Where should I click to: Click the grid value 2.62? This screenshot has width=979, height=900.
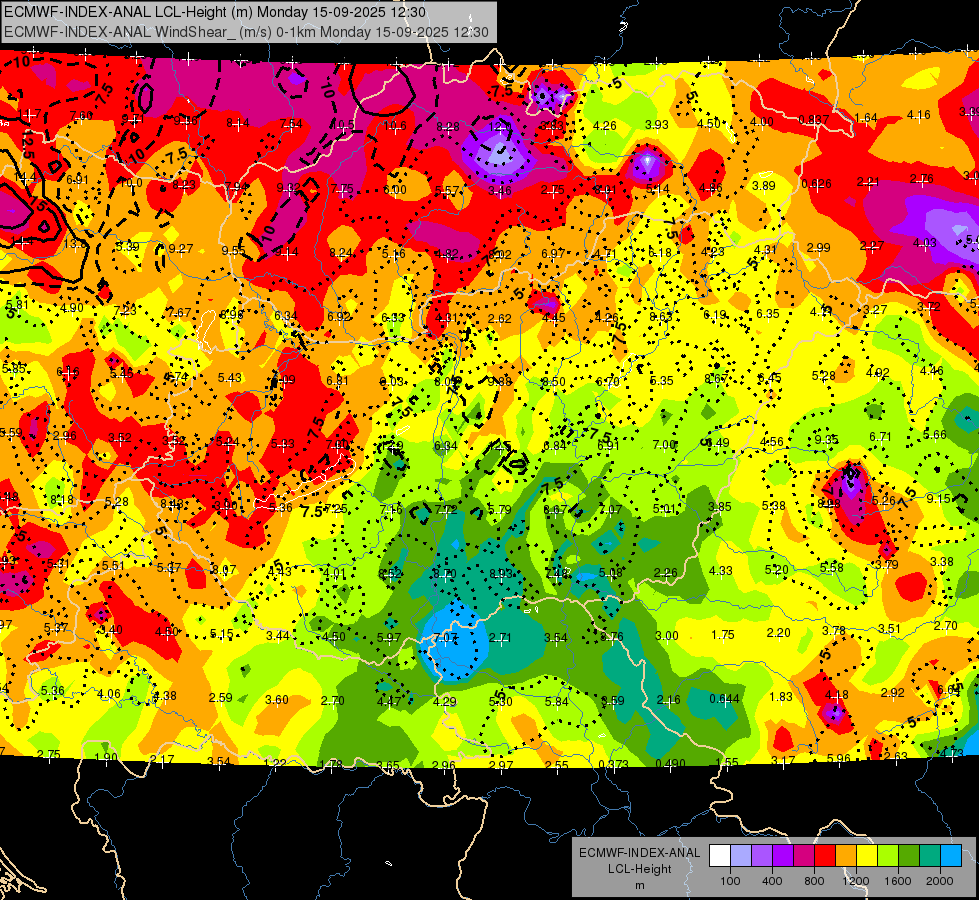click(x=499, y=319)
